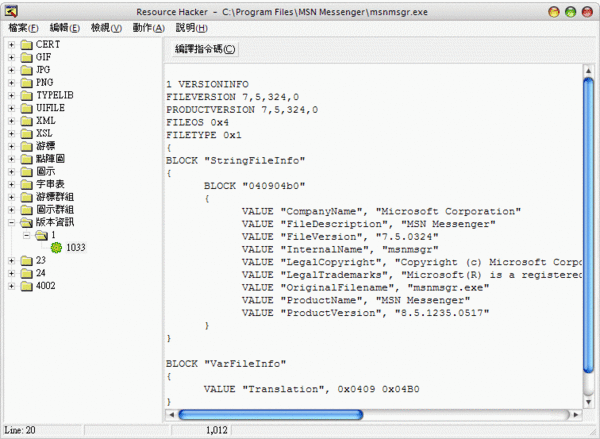Open the 編輯(E) menu

[65, 28]
